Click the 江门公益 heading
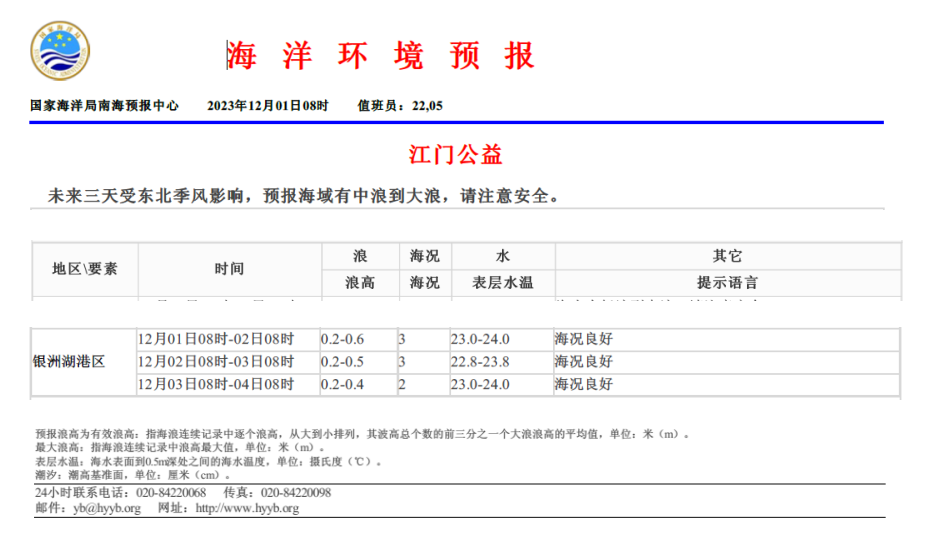 pyautogui.click(x=455, y=155)
